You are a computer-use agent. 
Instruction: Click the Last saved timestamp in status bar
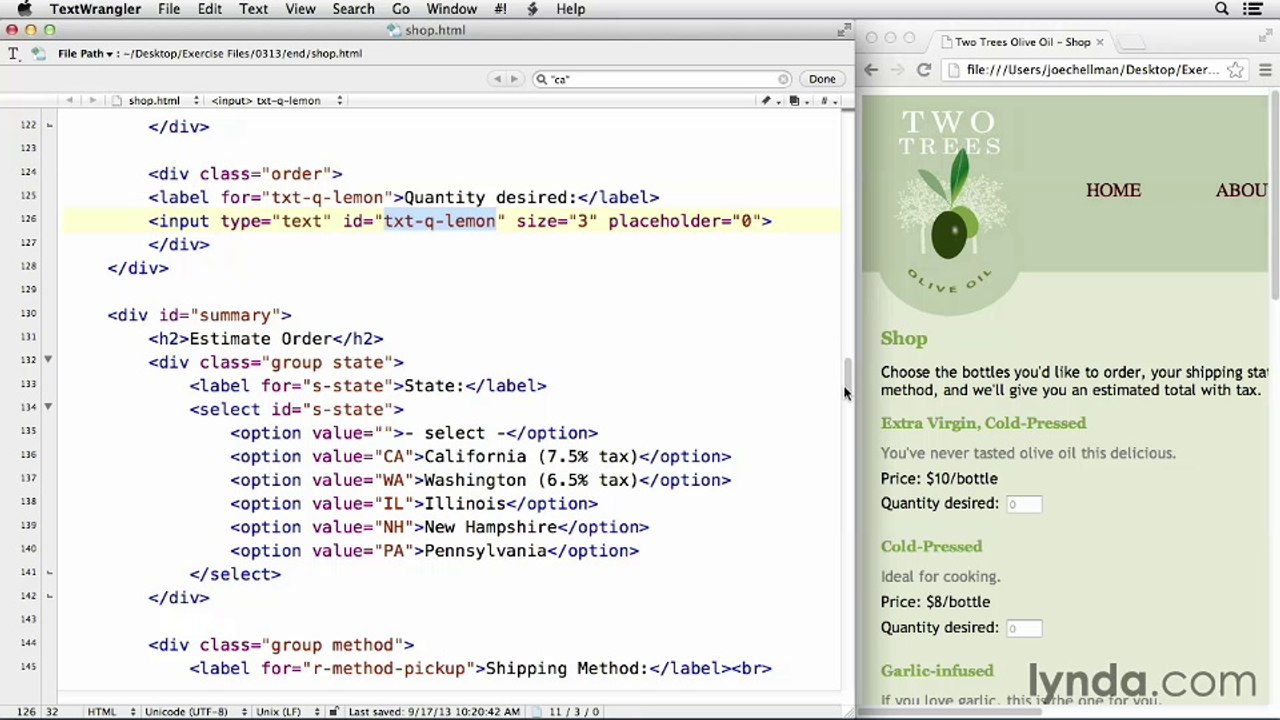tap(434, 711)
